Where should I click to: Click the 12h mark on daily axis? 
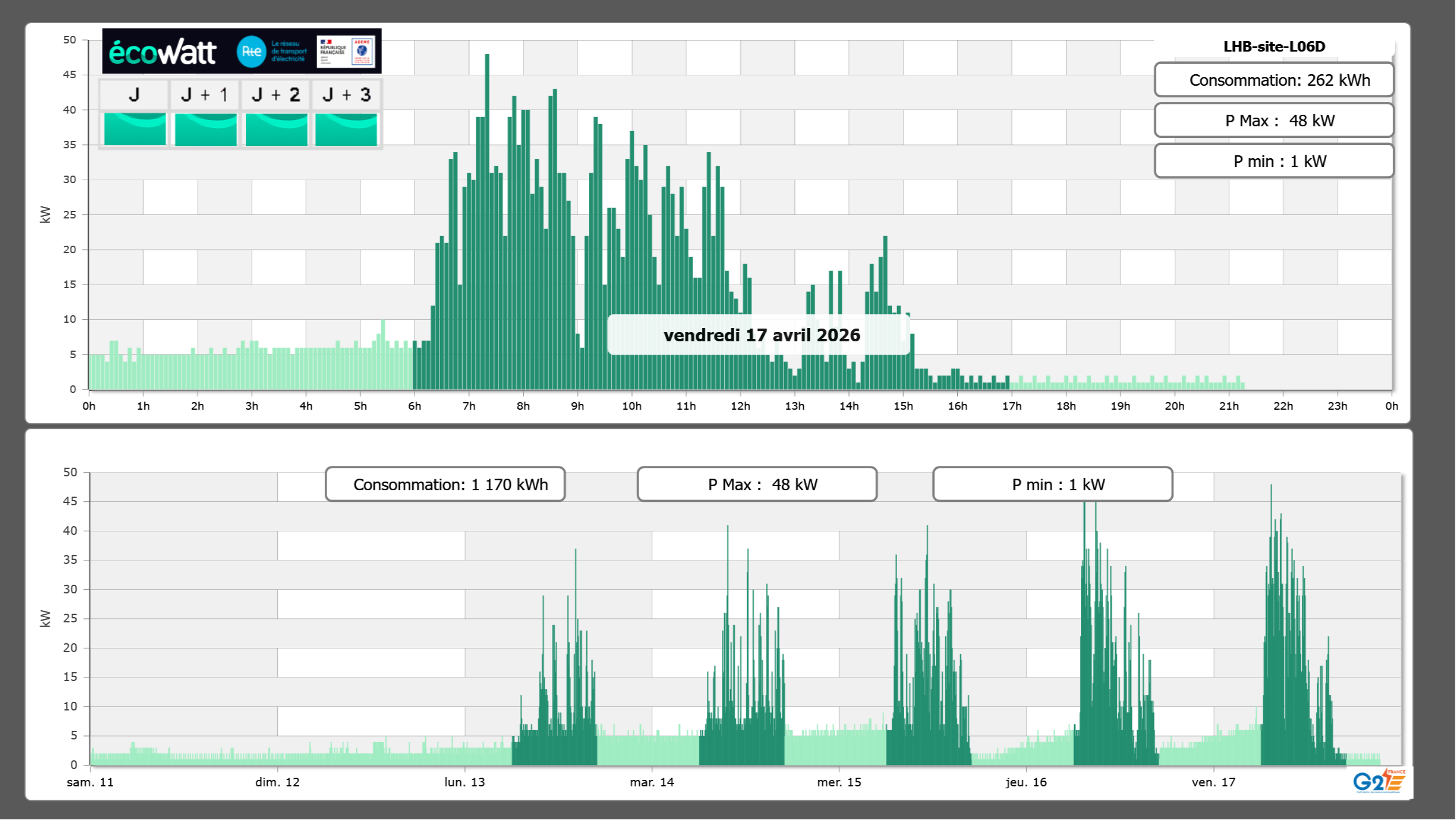(x=740, y=406)
